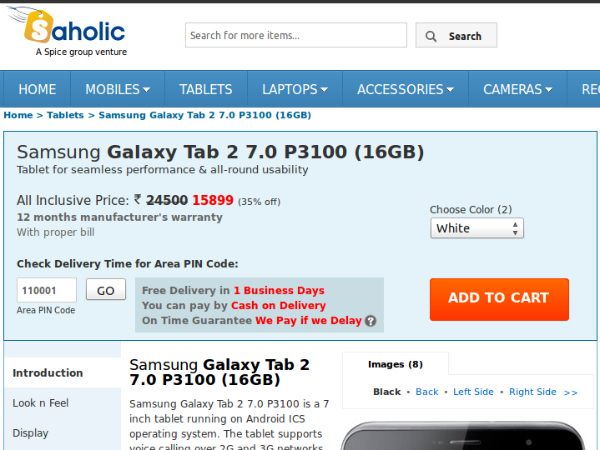This screenshot has height=450, width=600.
Task: Click the GO button for PIN code
Action: click(105, 290)
